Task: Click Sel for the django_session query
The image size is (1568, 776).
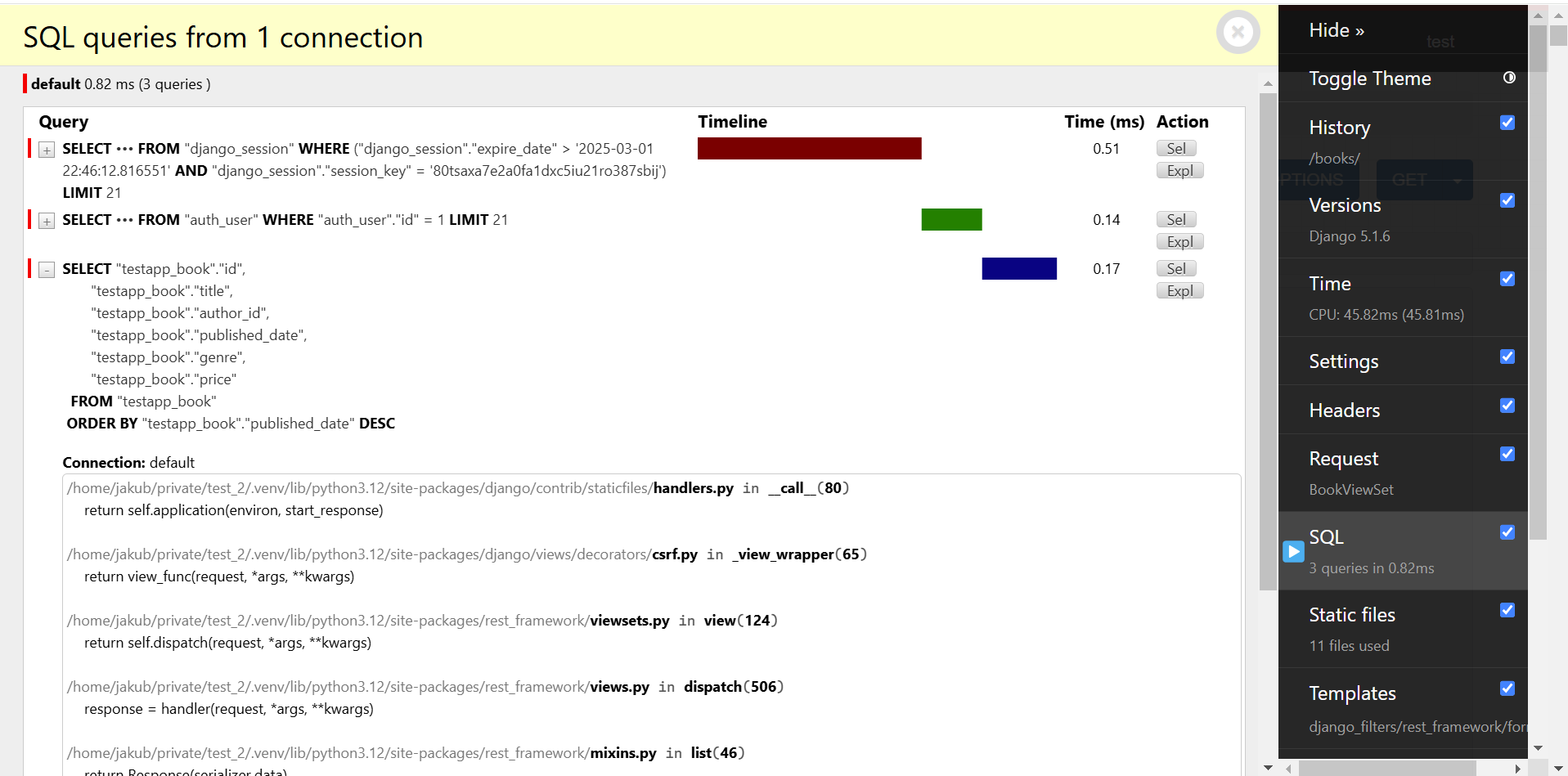Action: click(1175, 148)
